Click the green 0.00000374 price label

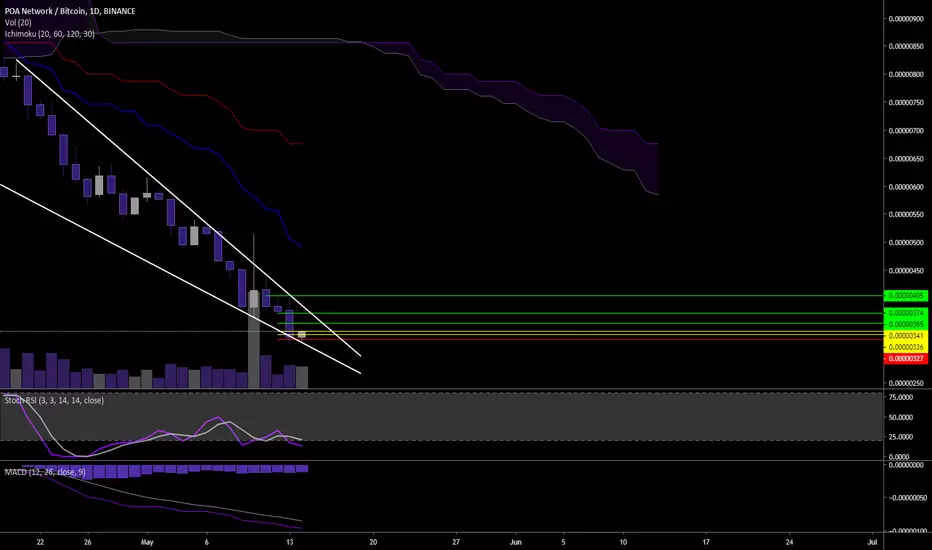point(906,313)
